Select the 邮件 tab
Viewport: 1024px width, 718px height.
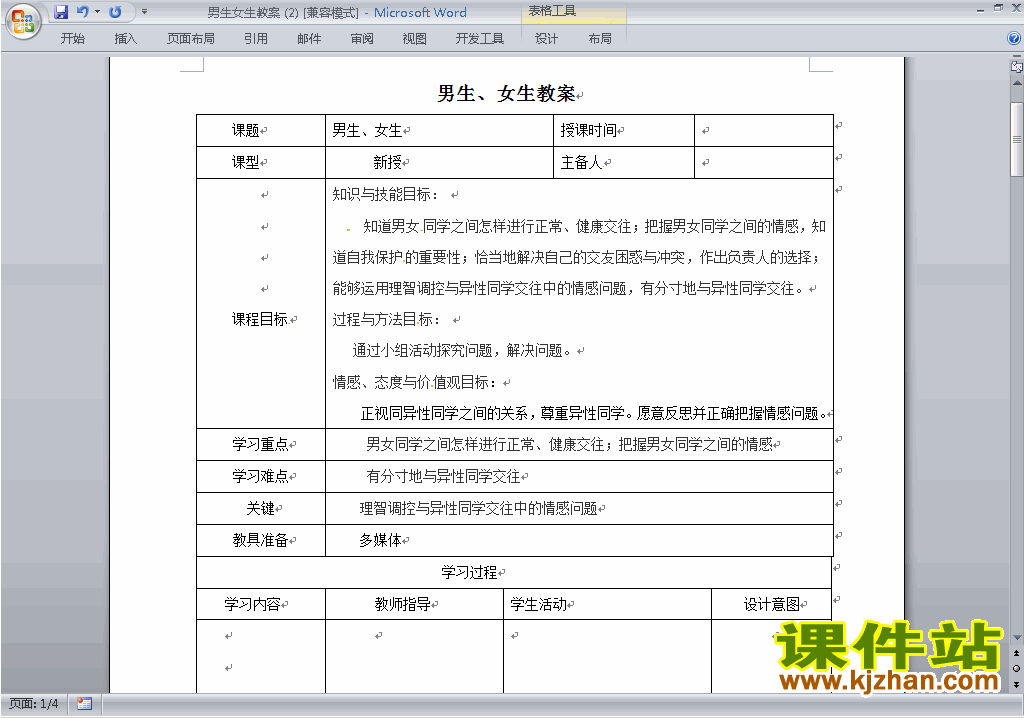(309, 39)
